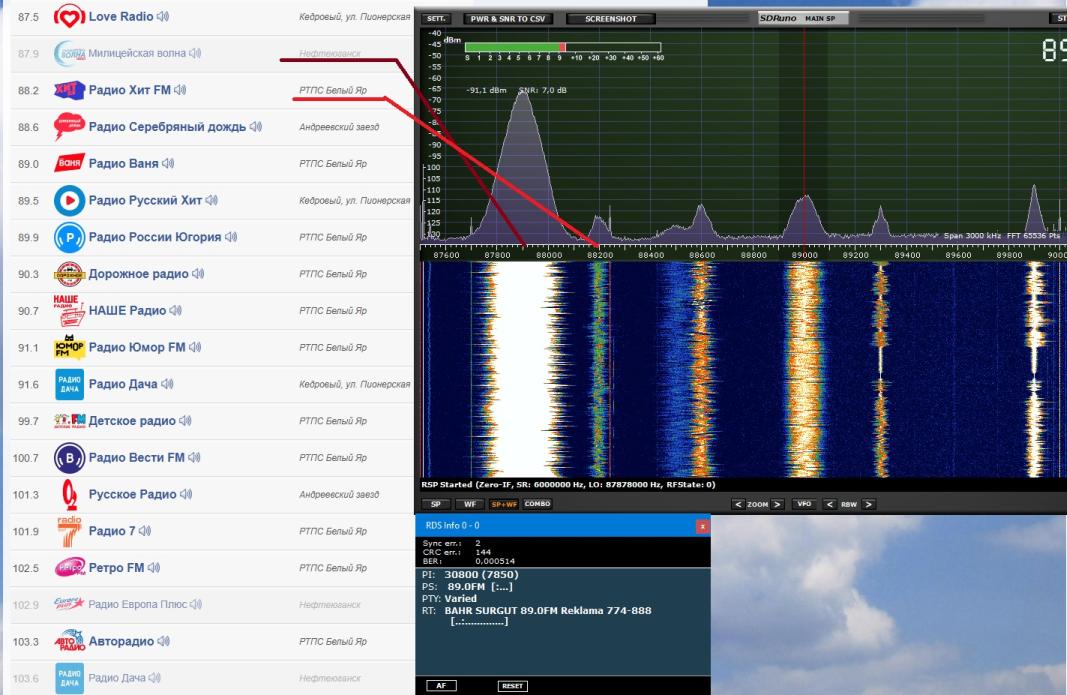Decrease RBW with the left arrow
Viewport: 1067px width, 695px height.
click(x=830, y=504)
